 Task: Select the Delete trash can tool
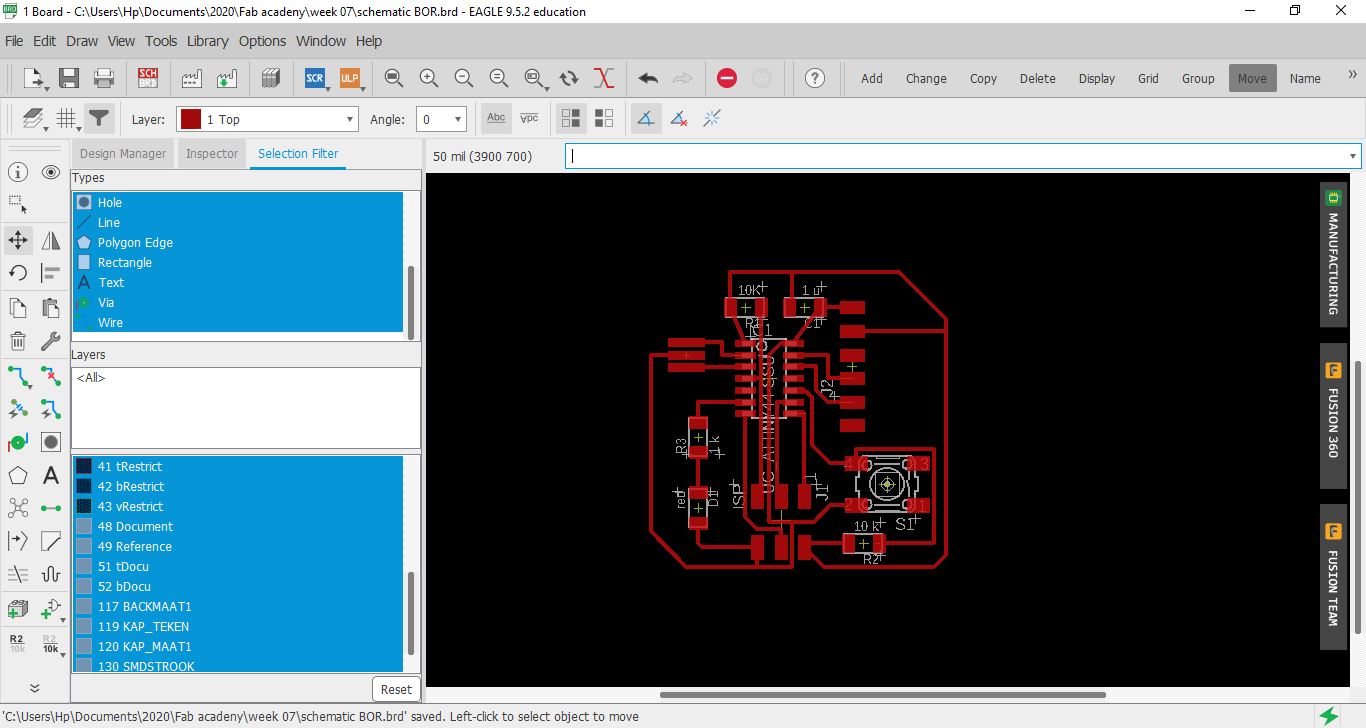pos(18,342)
